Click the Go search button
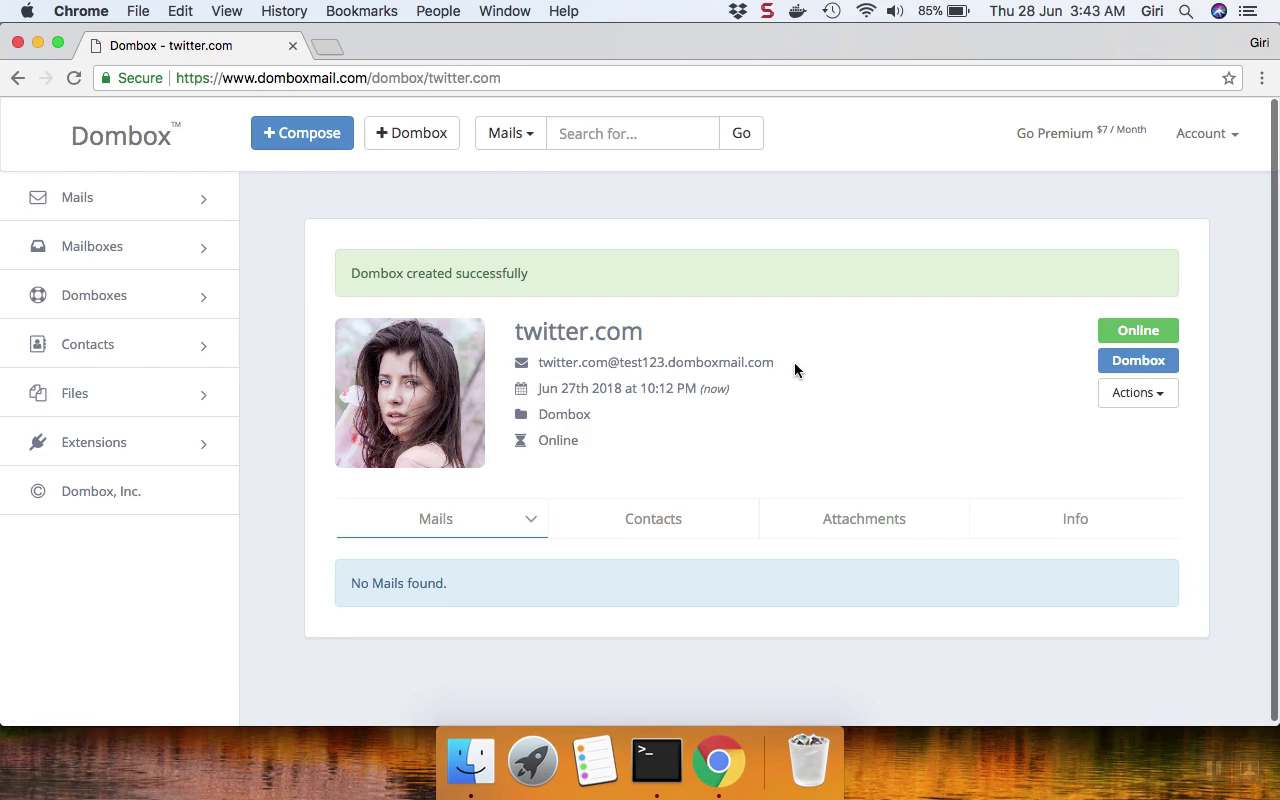Viewport: 1280px width, 800px height. coord(741,133)
